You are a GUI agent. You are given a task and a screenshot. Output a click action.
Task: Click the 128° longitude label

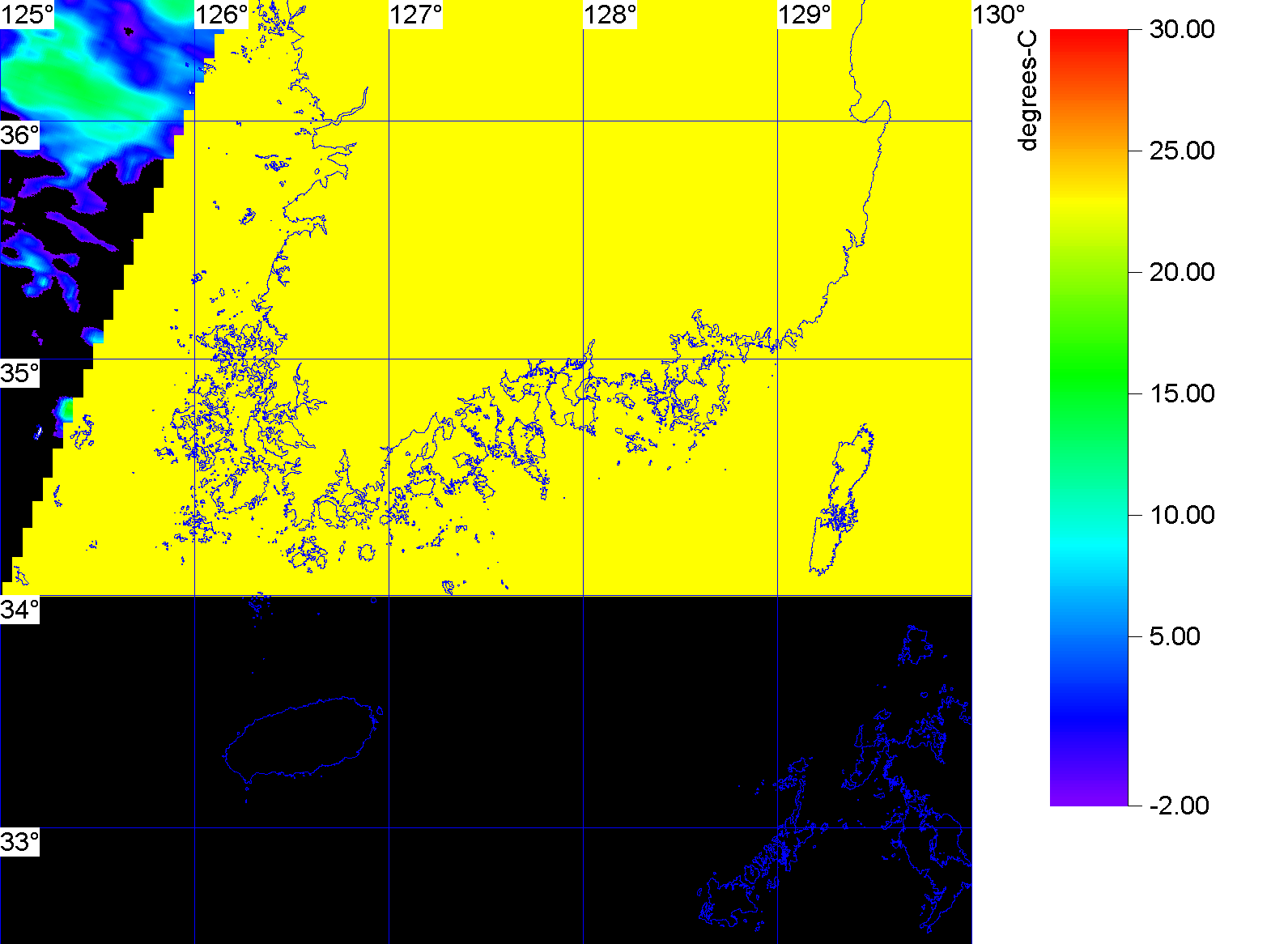pyautogui.click(x=610, y=15)
